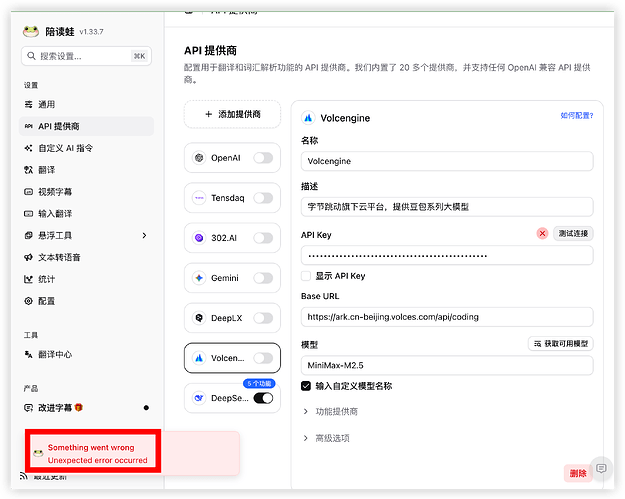625x499 pixels.
Task: Click the OpenAI logo icon
Action: pos(199,158)
